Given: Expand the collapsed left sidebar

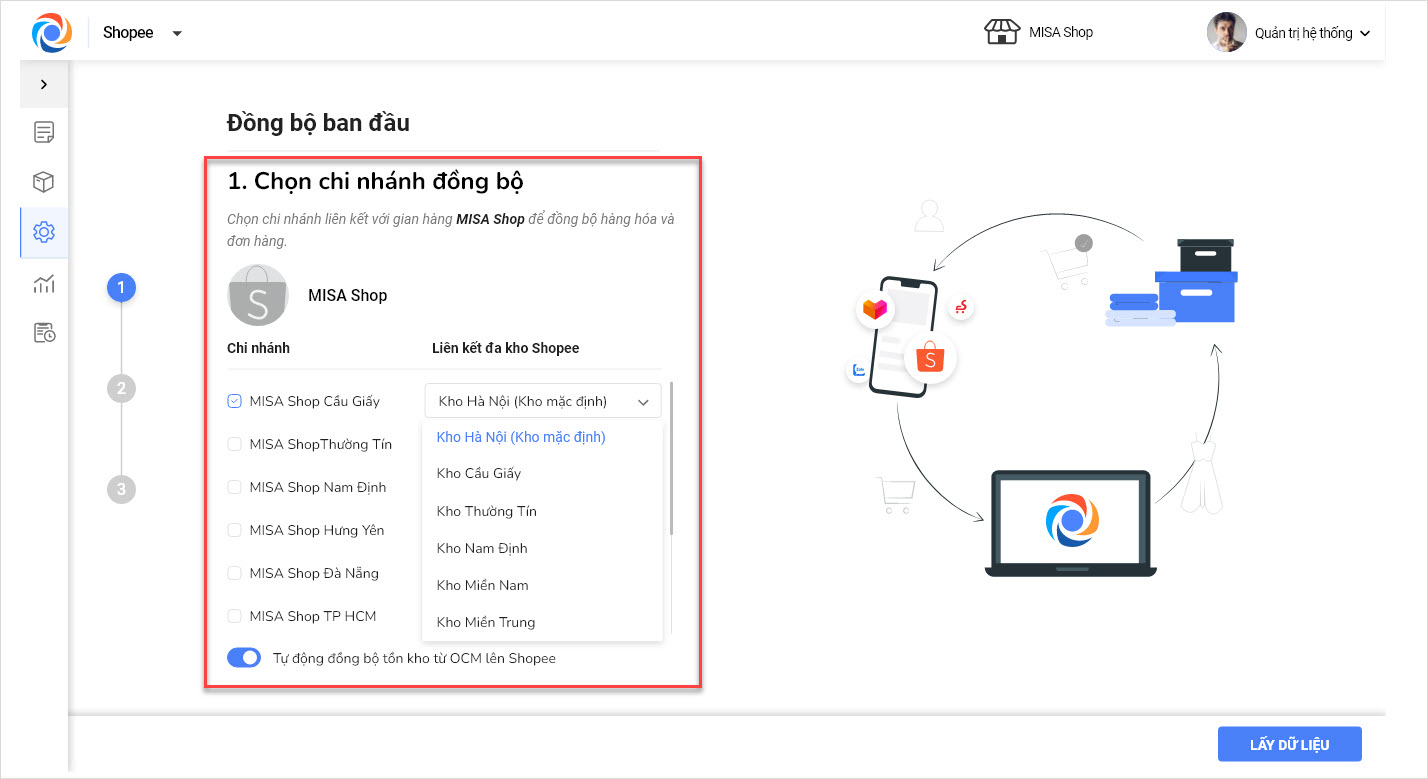Looking at the screenshot, I should [x=44, y=84].
